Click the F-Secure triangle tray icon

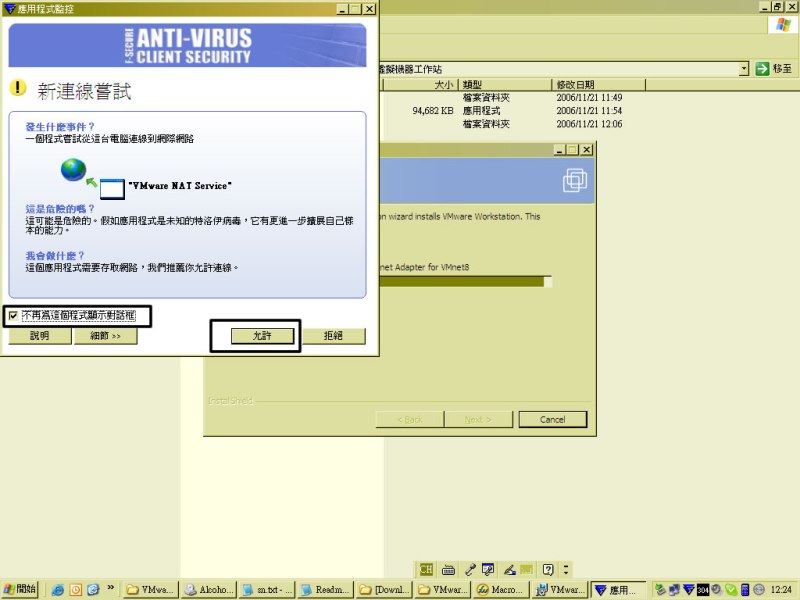tap(689, 590)
